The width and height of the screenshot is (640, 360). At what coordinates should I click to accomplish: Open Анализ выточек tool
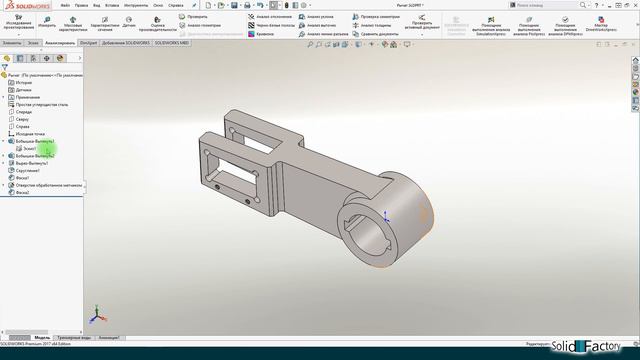(317, 25)
